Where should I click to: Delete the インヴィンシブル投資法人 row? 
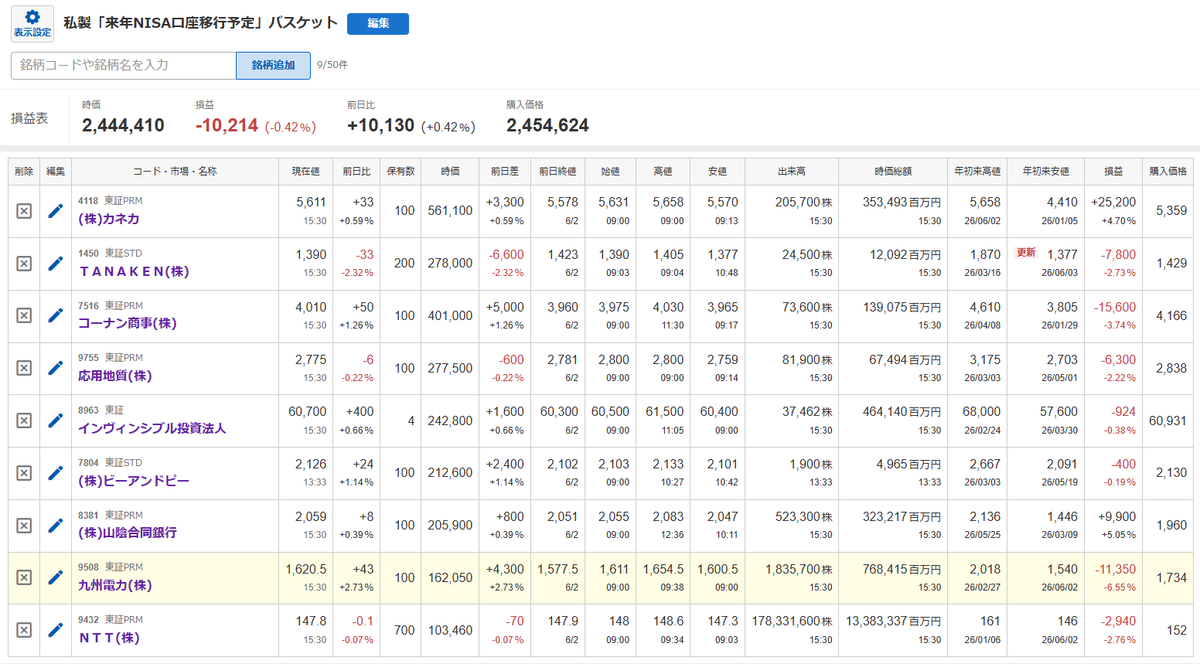click(x=25, y=420)
